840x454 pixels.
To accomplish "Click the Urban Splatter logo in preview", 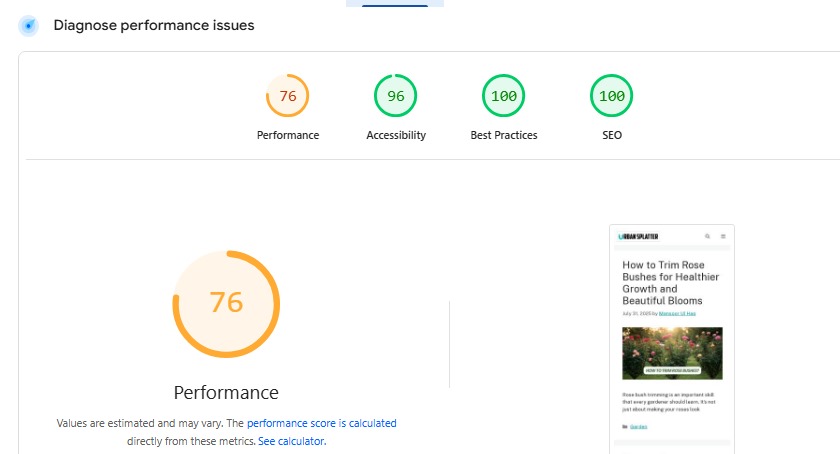I will (639, 237).
